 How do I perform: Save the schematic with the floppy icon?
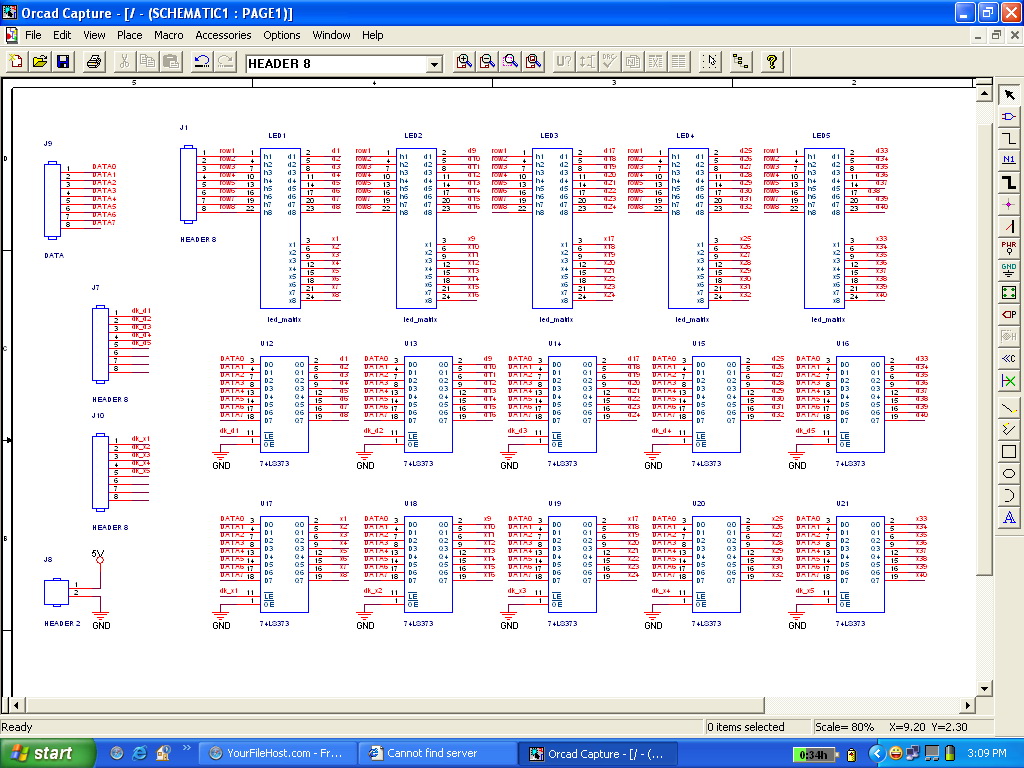63,62
